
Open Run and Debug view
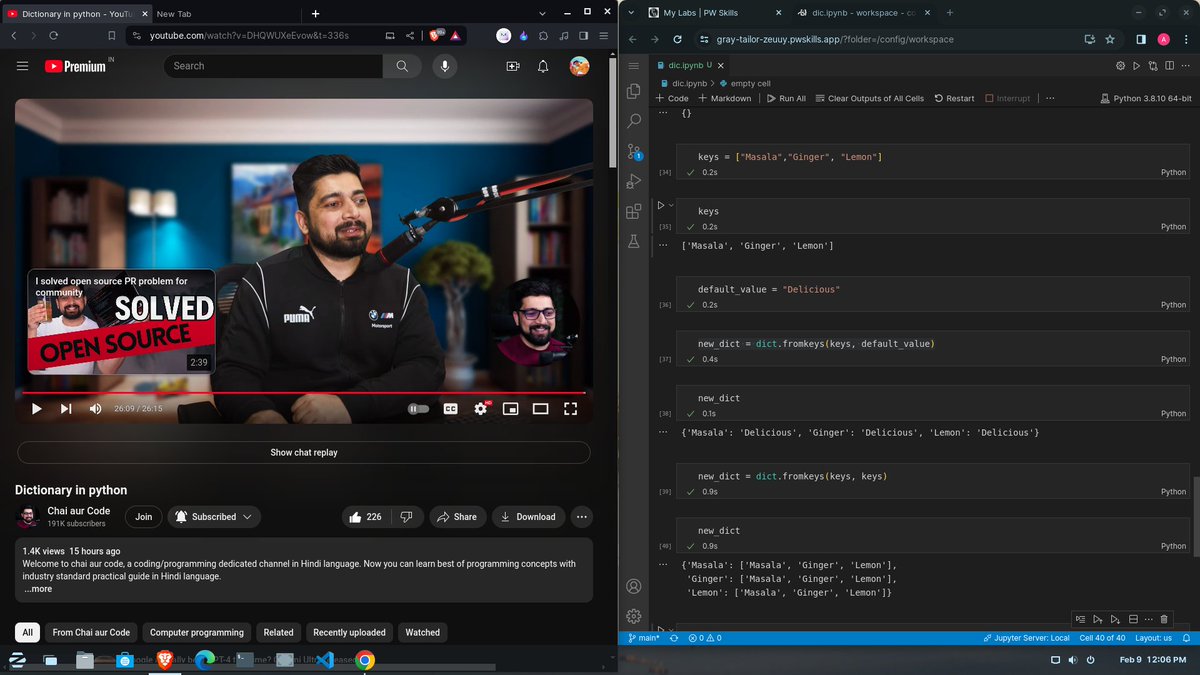[x=633, y=181]
